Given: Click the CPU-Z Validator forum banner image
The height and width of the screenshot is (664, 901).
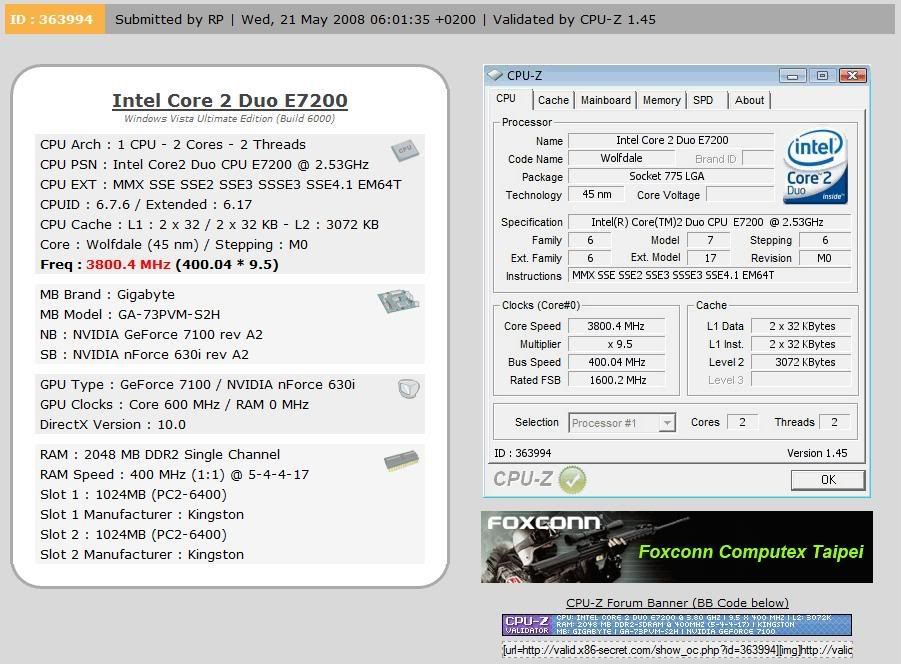Looking at the screenshot, I should click(x=677, y=624).
